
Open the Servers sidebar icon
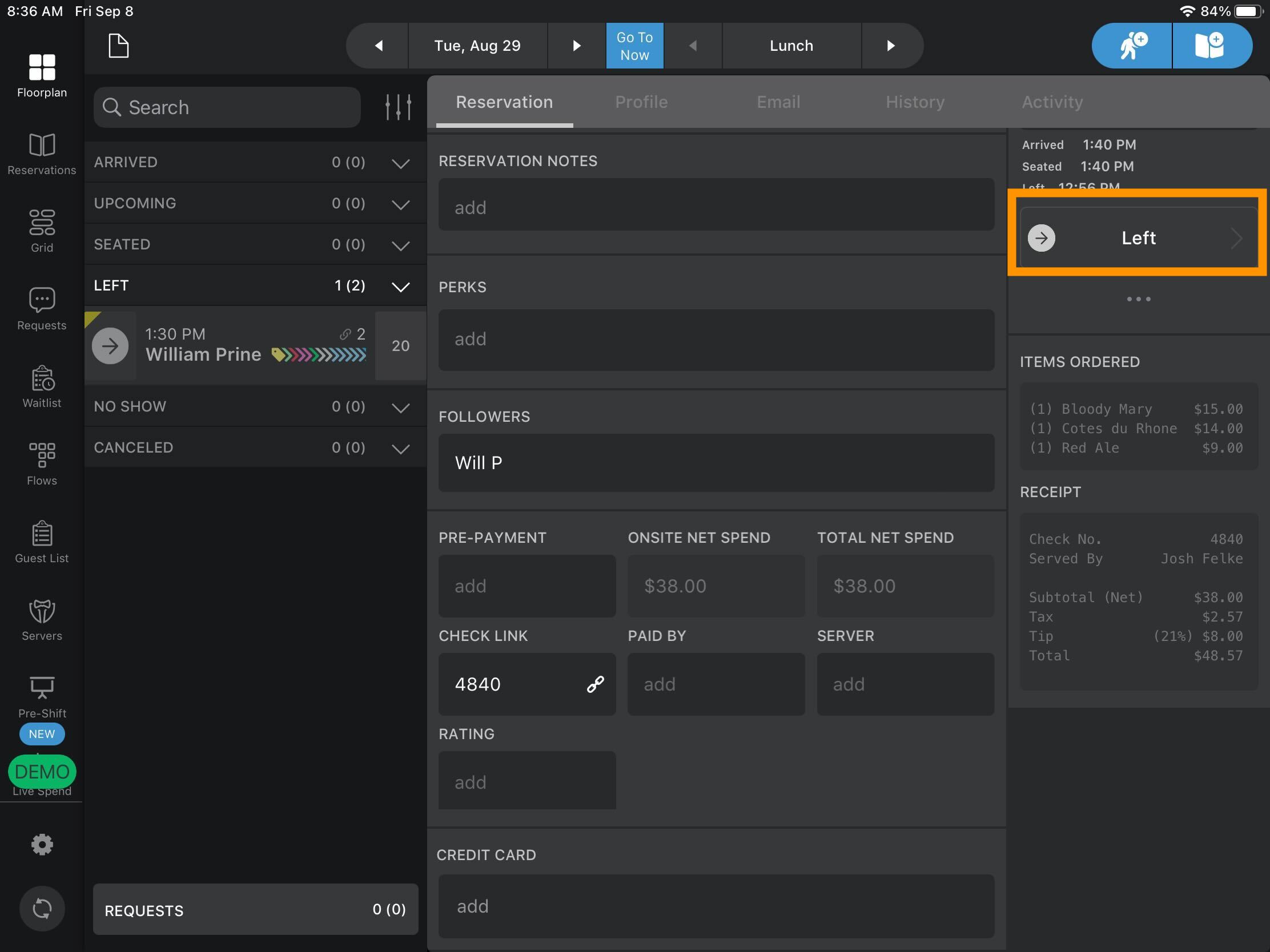tap(42, 612)
